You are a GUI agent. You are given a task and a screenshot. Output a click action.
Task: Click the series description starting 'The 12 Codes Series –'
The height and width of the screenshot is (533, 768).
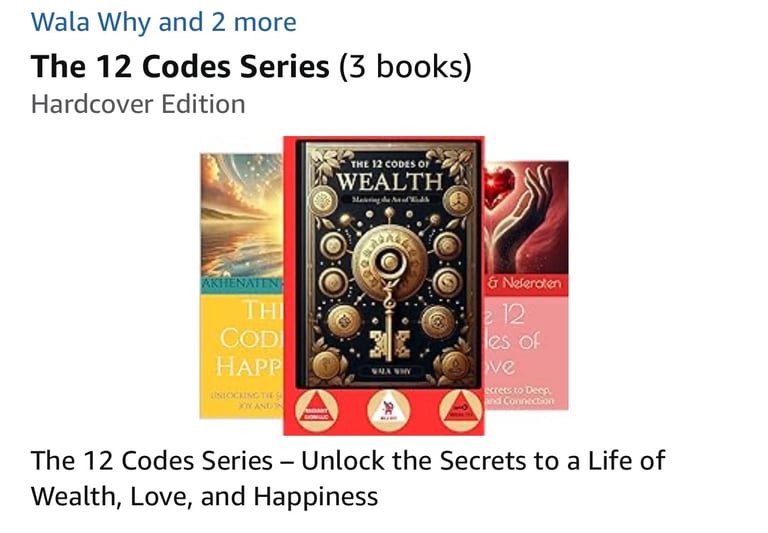coord(348,461)
